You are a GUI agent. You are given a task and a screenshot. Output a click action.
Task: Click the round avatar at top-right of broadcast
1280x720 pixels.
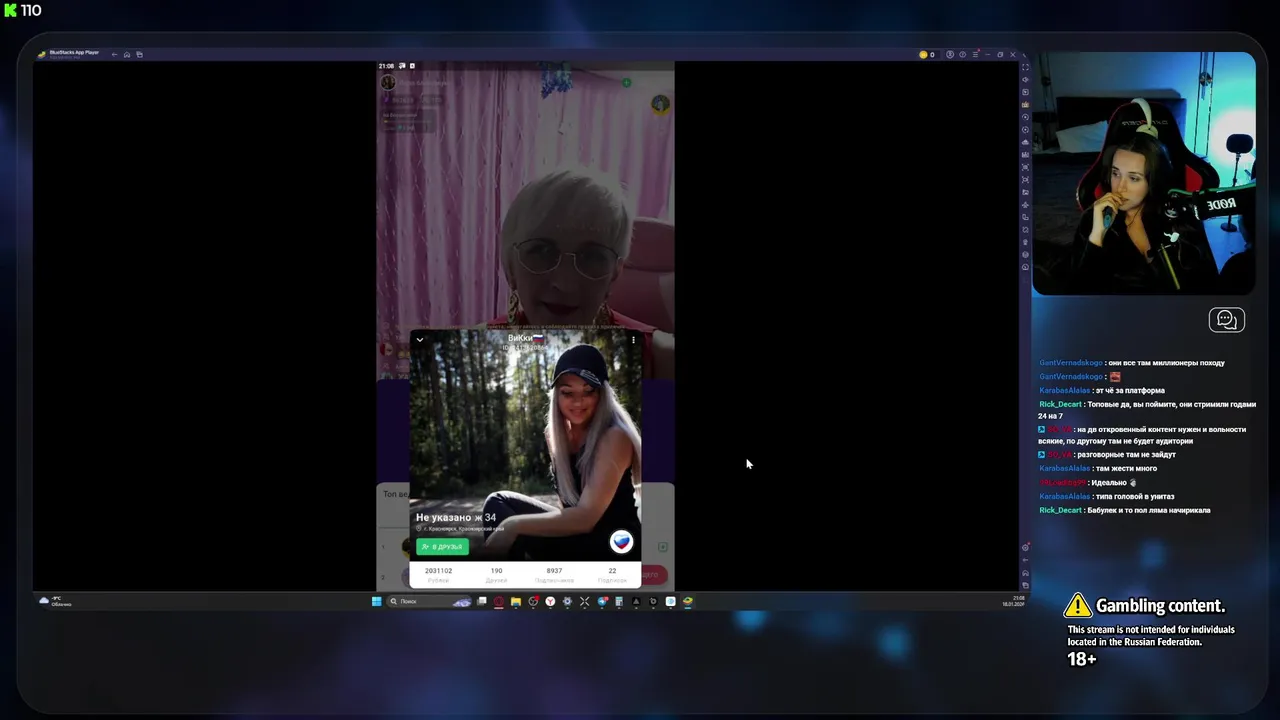660,103
